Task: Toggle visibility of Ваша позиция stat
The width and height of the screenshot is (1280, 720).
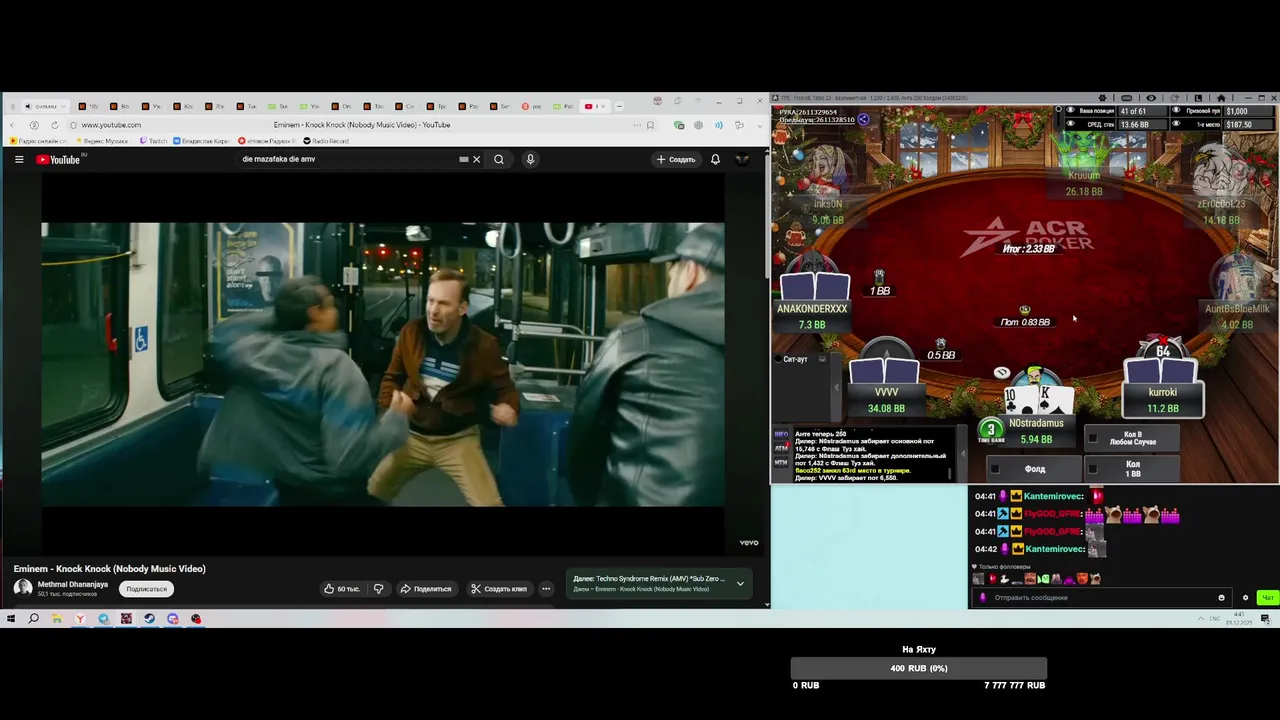Action: [1071, 111]
